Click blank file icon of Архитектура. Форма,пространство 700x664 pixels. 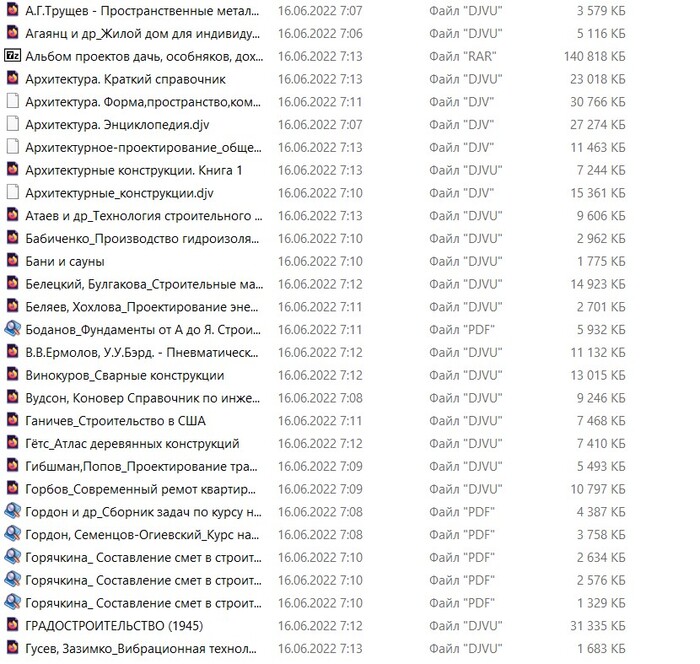click(x=12, y=101)
